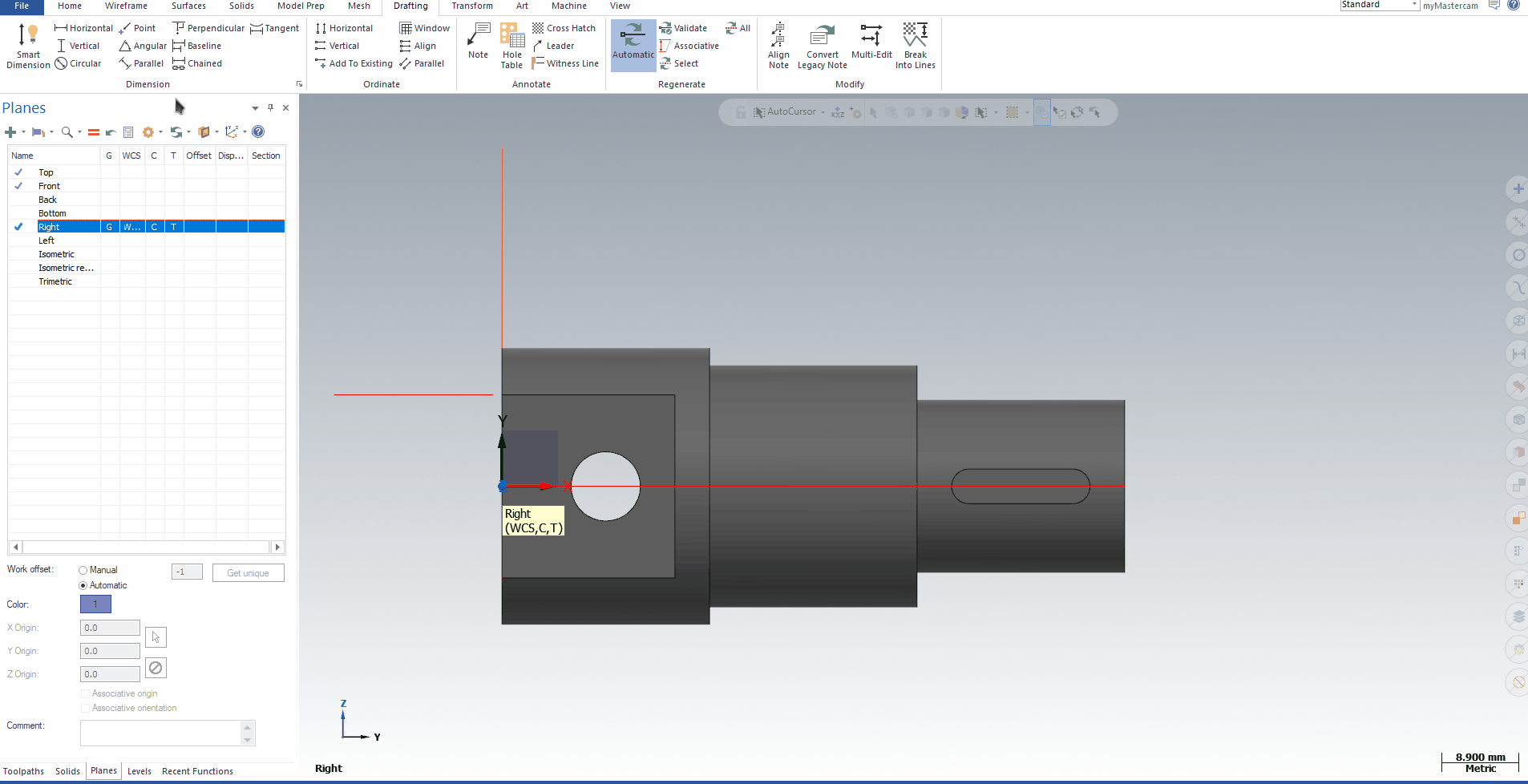Click the Circular dimension tool

point(78,63)
